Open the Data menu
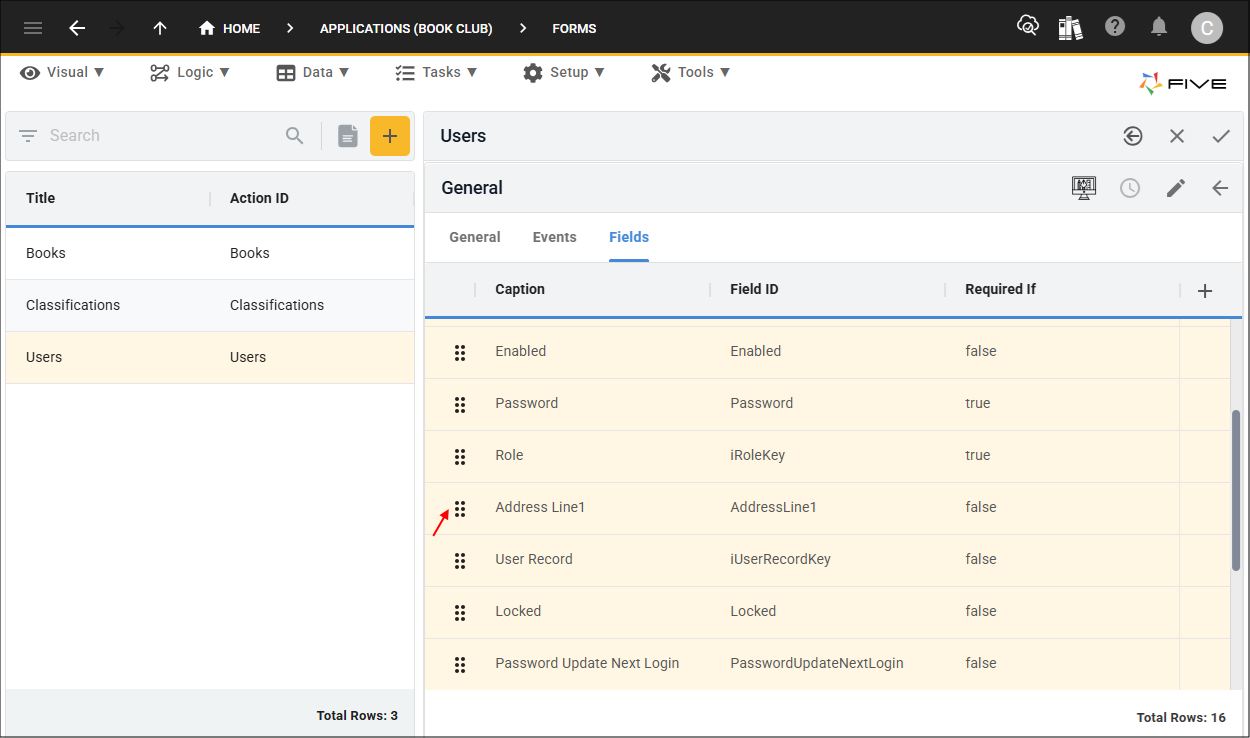Image resolution: width=1250 pixels, height=738 pixels. point(313,72)
